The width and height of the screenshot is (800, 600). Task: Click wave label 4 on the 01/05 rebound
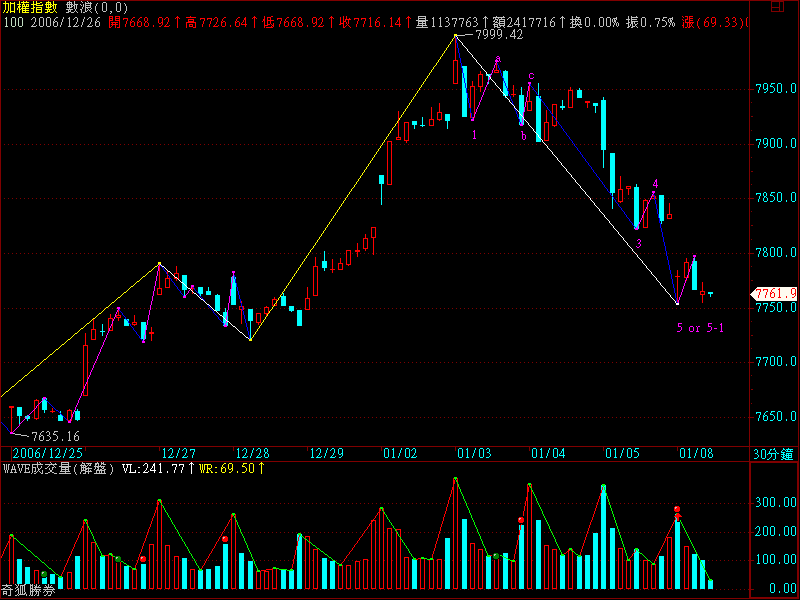pyautogui.click(x=655, y=184)
